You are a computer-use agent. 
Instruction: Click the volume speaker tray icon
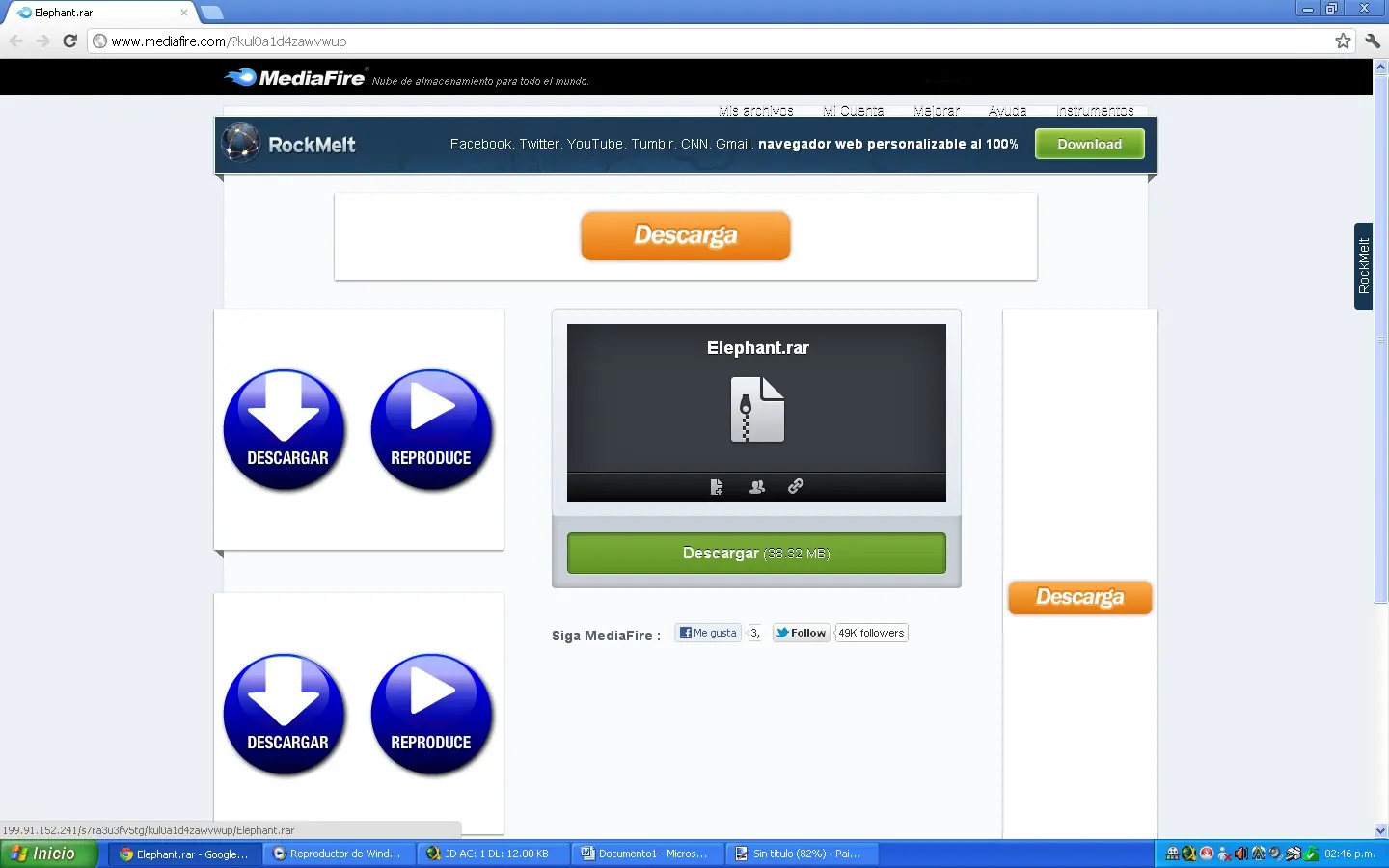coord(1241,854)
